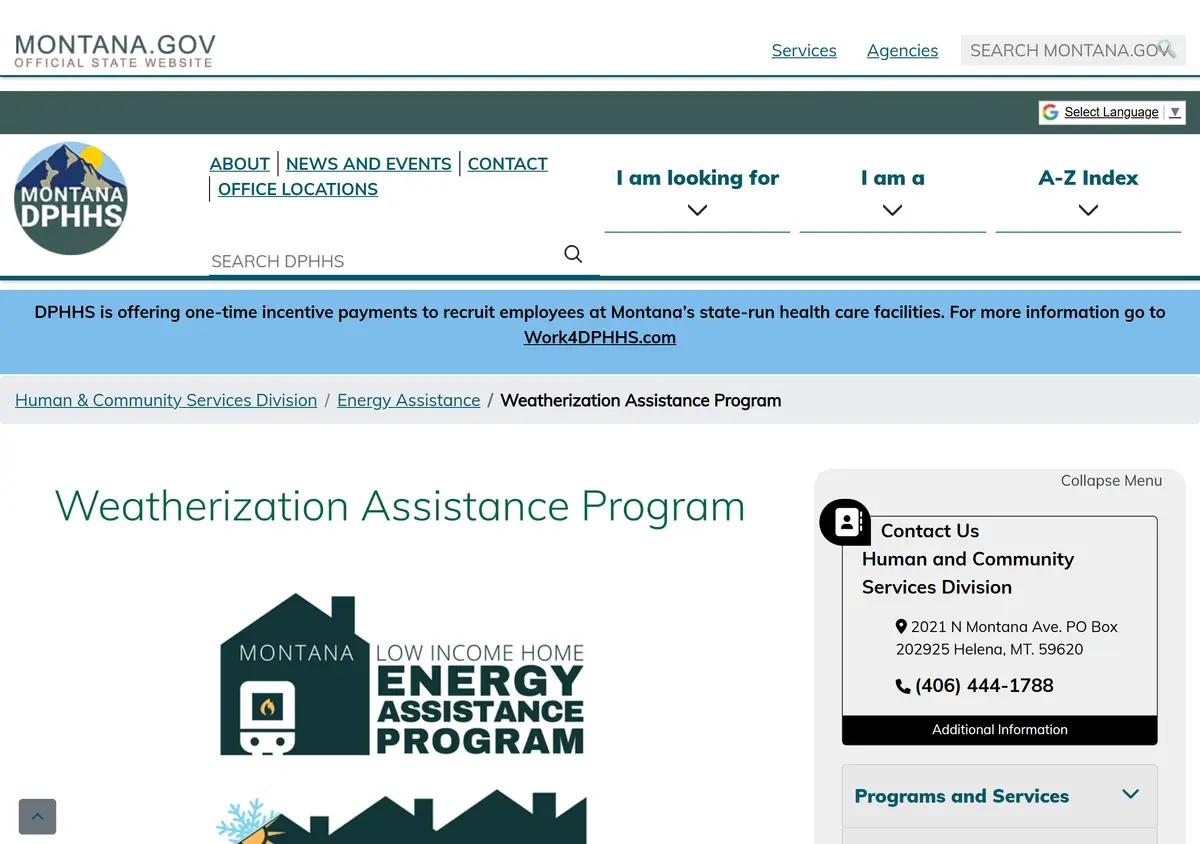1200x844 pixels.
Task: Open the CONTACT page link
Action: 508,164
